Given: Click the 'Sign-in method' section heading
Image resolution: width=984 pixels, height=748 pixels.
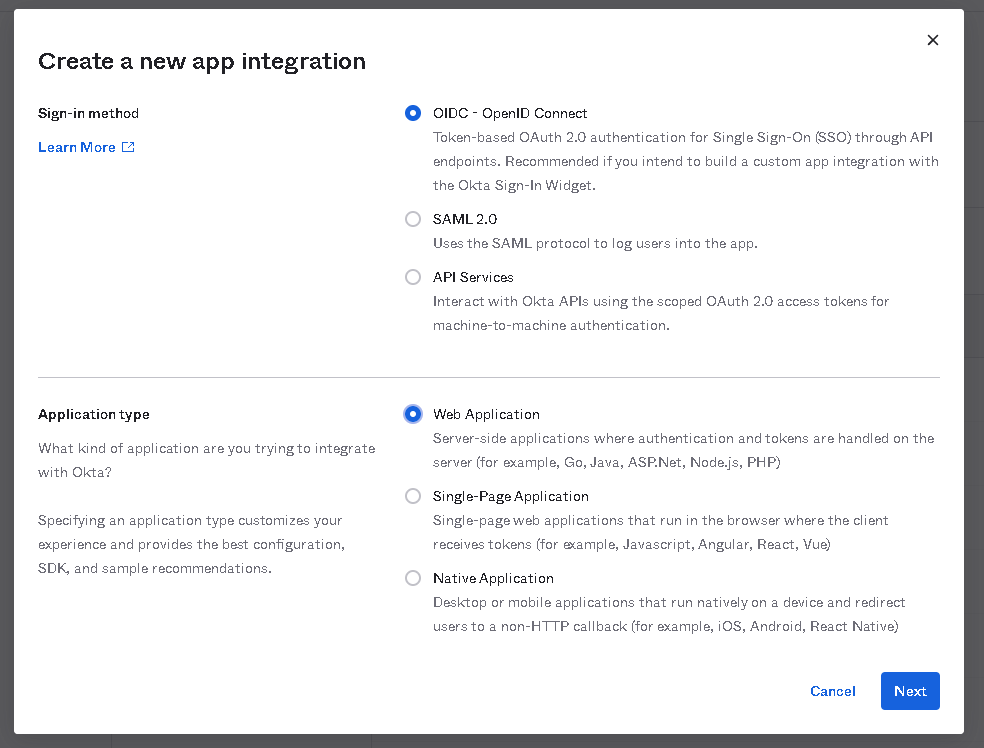Looking at the screenshot, I should pos(88,113).
